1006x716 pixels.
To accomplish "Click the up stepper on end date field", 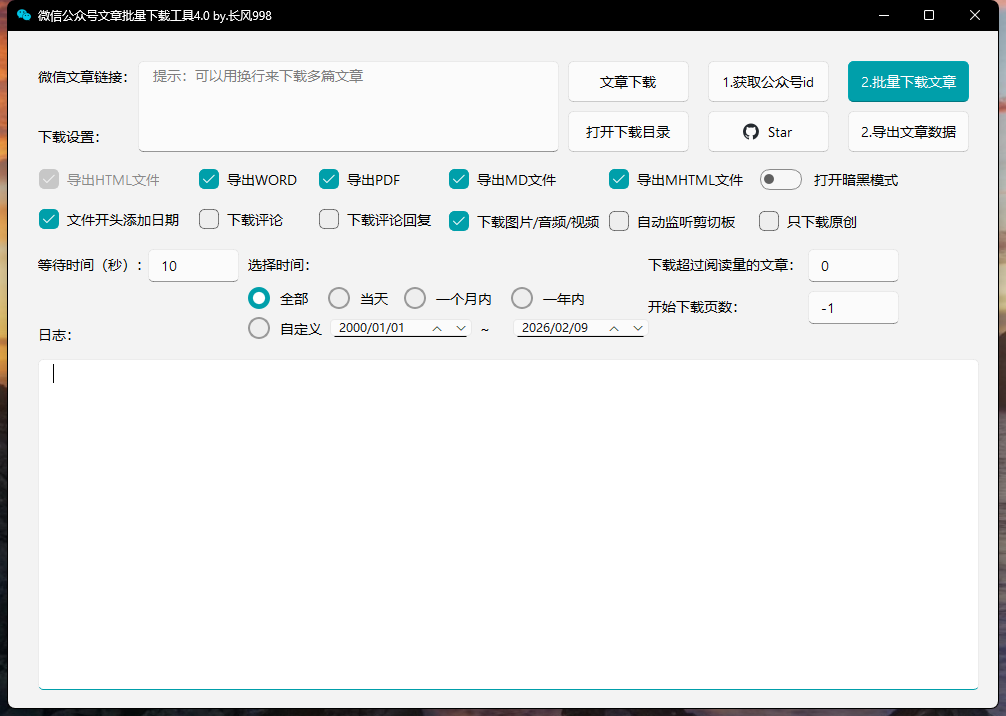I will click(x=615, y=328).
